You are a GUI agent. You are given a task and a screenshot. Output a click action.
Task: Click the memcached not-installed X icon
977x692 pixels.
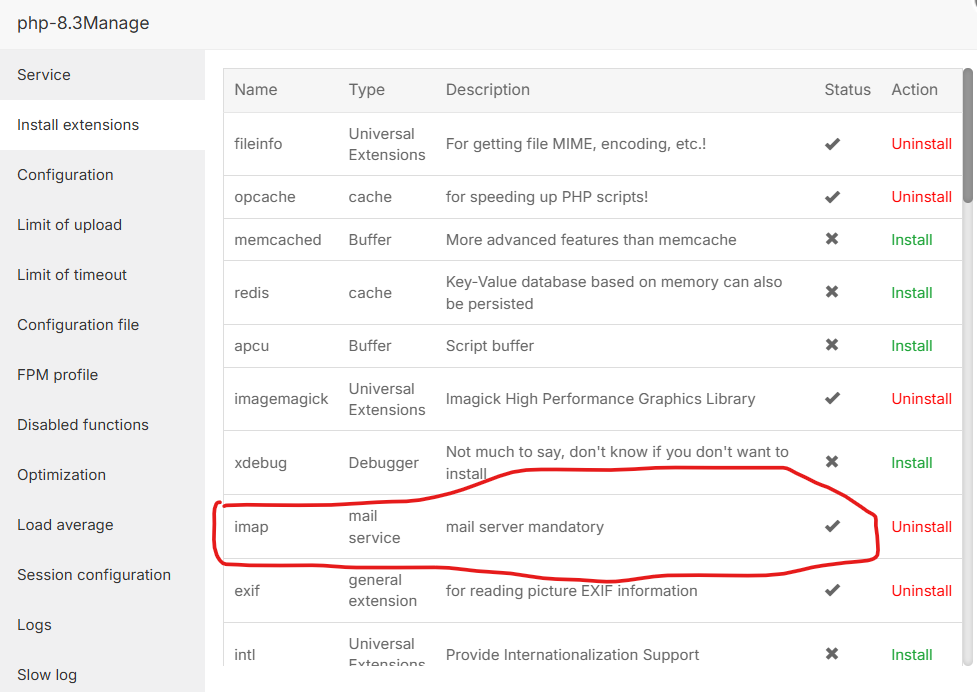point(832,239)
